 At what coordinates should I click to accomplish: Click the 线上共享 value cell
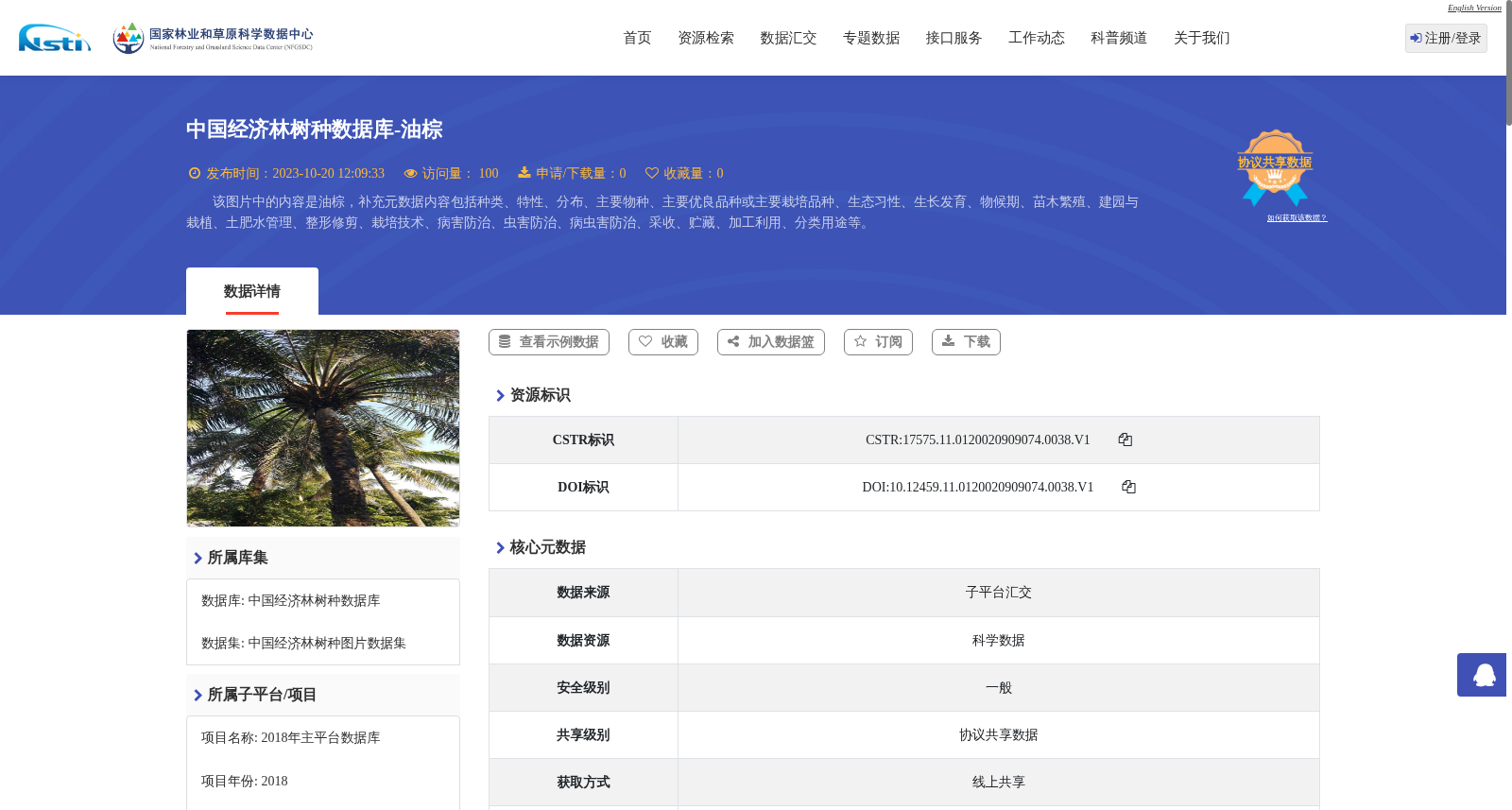click(x=999, y=783)
